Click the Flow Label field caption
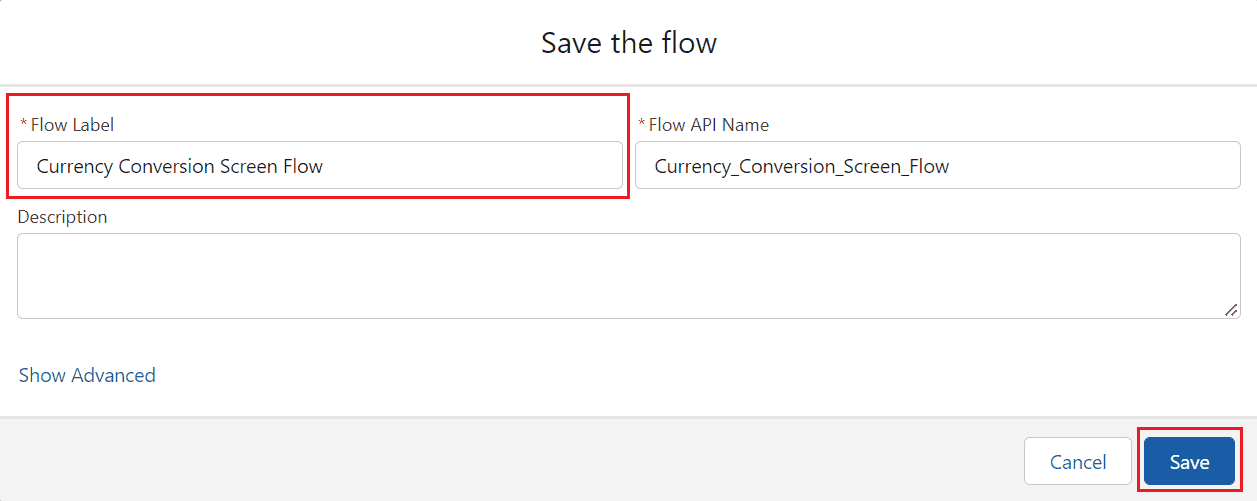The width and height of the screenshot is (1257, 501). pos(72,125)
